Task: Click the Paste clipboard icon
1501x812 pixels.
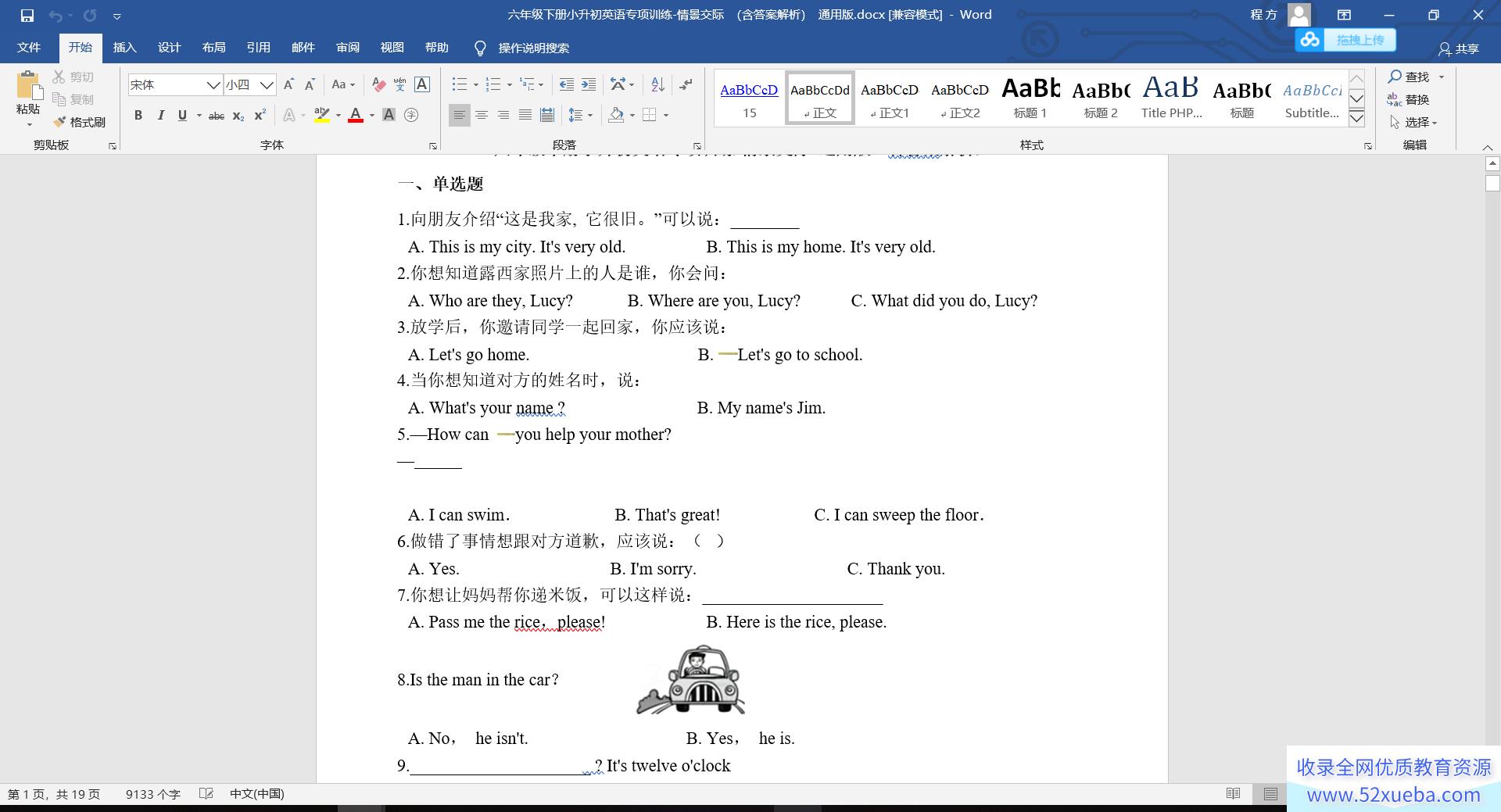Action: (x=28, y=84)
